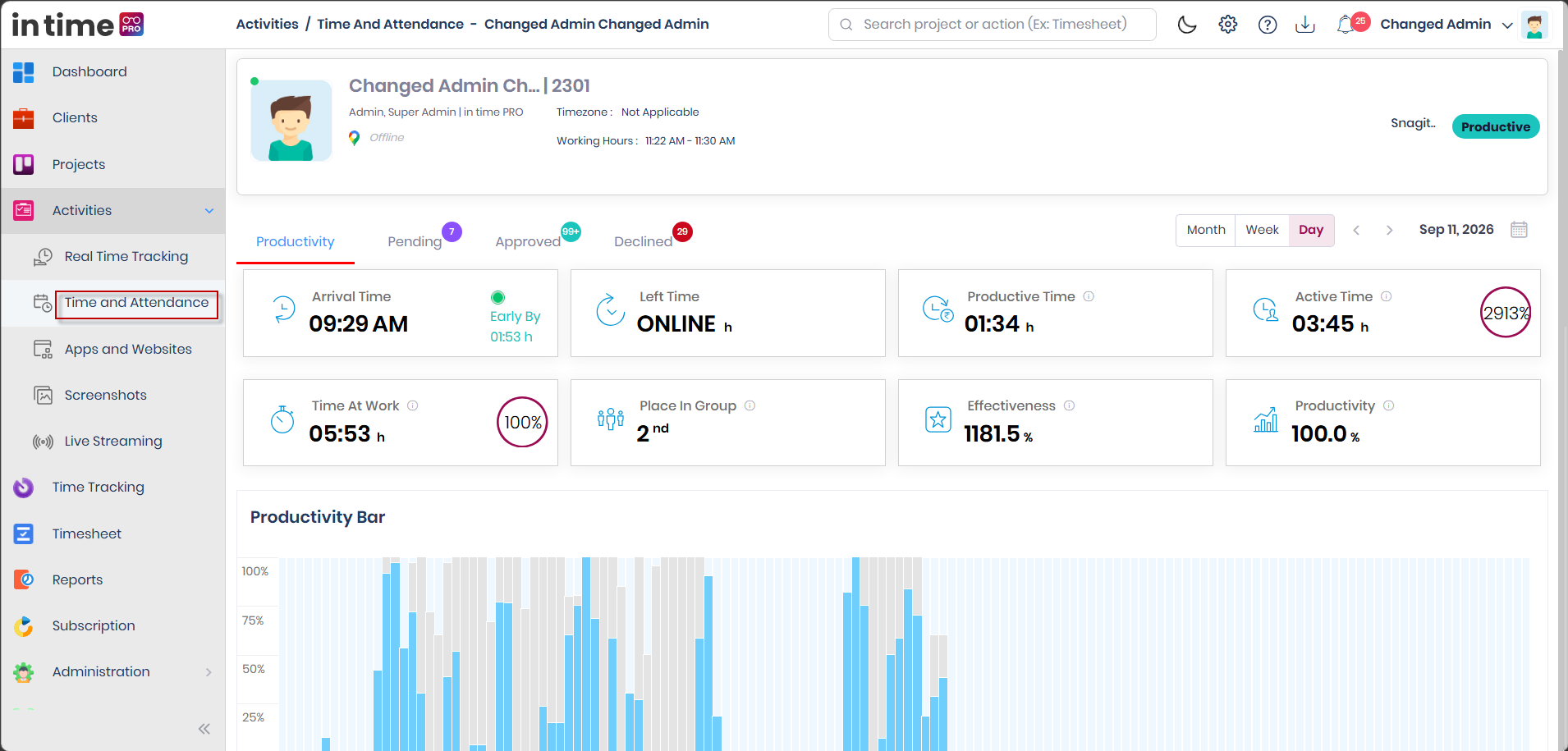Open calendar date picker icon
The height and width of the screenshot is (751, 1568).
coord(1519,230)
